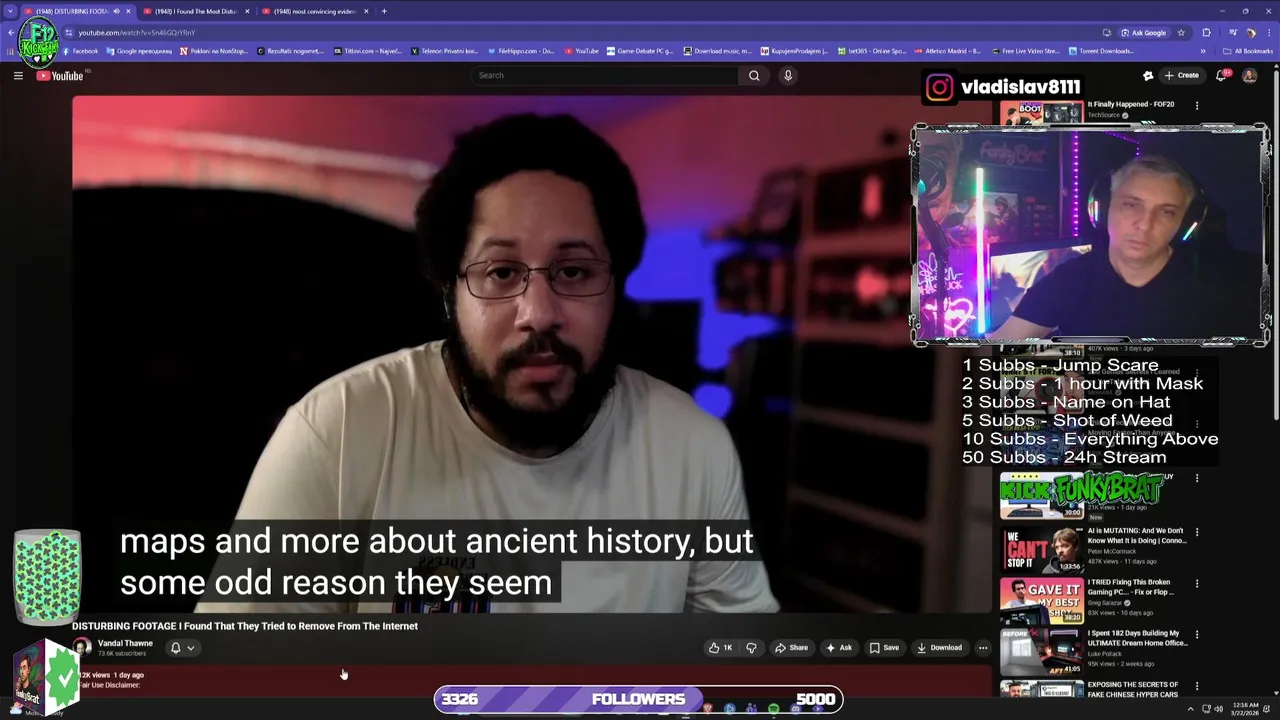Expand the 'Fair Use Disclaimer' description box
The height and width of the screenshot is (720, 1280).
(x=530, y=680)
